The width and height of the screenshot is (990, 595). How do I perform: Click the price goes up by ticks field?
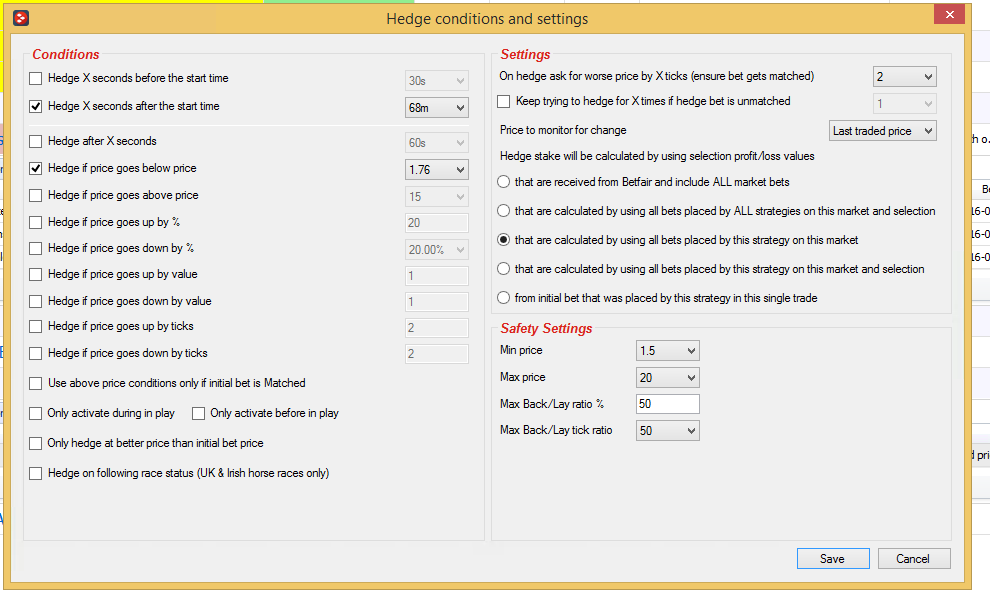pos(437,327)
